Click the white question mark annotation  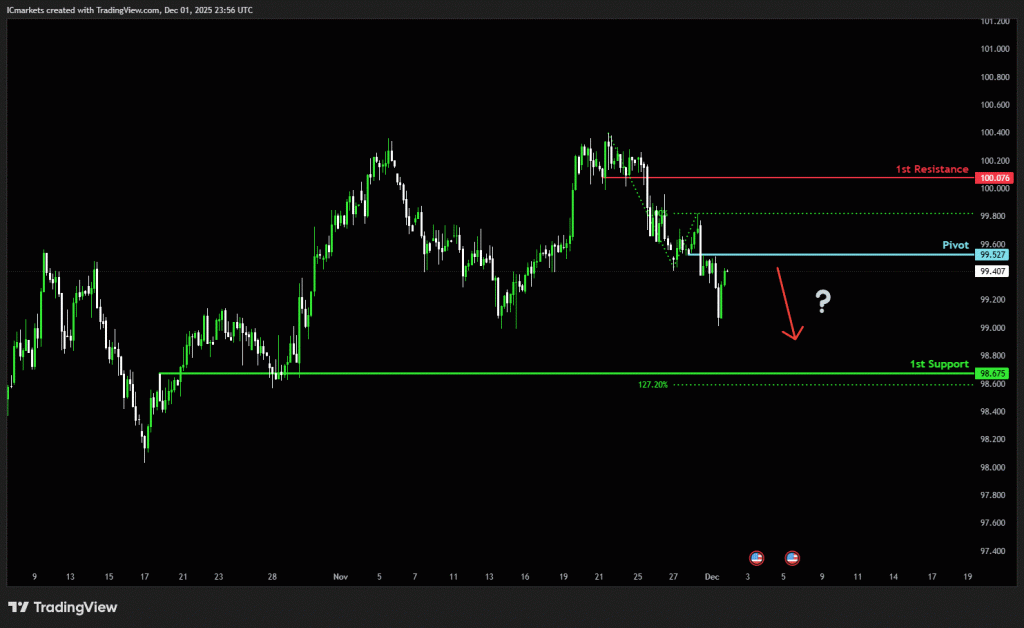[823, 301]
